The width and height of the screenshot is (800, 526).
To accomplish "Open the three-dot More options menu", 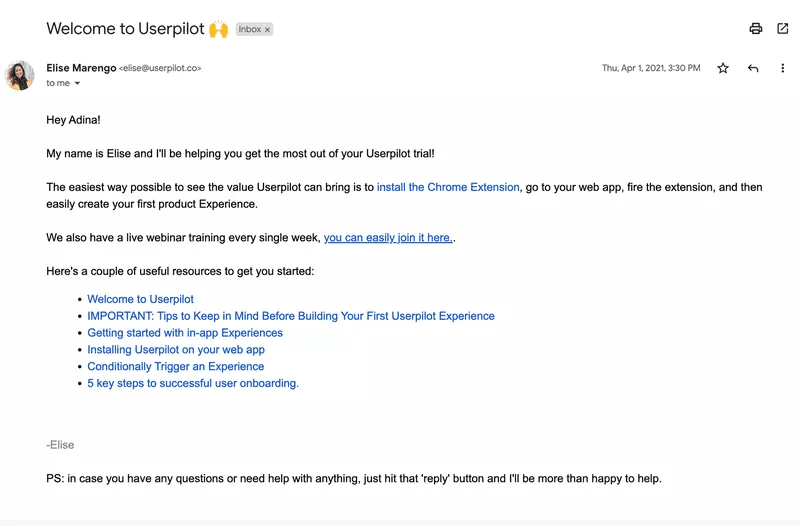I will coord(782,68).
